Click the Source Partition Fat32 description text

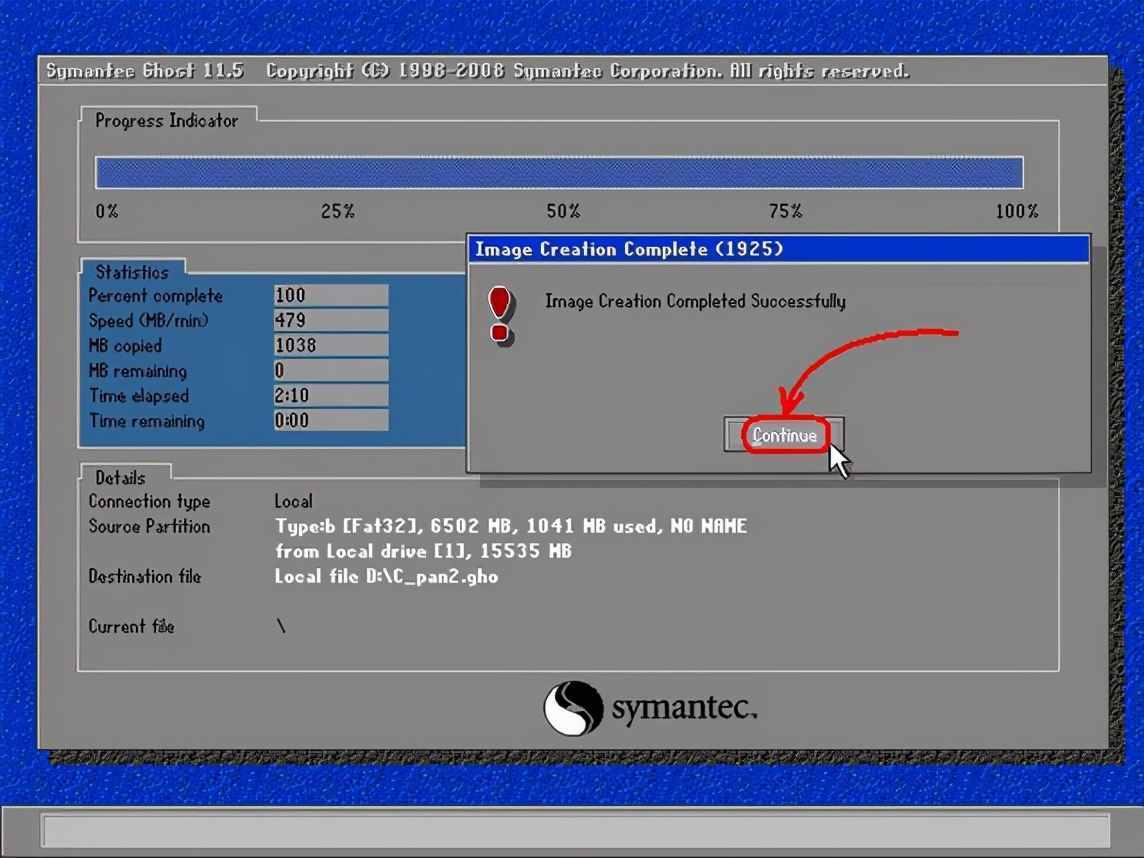point(511,526)
